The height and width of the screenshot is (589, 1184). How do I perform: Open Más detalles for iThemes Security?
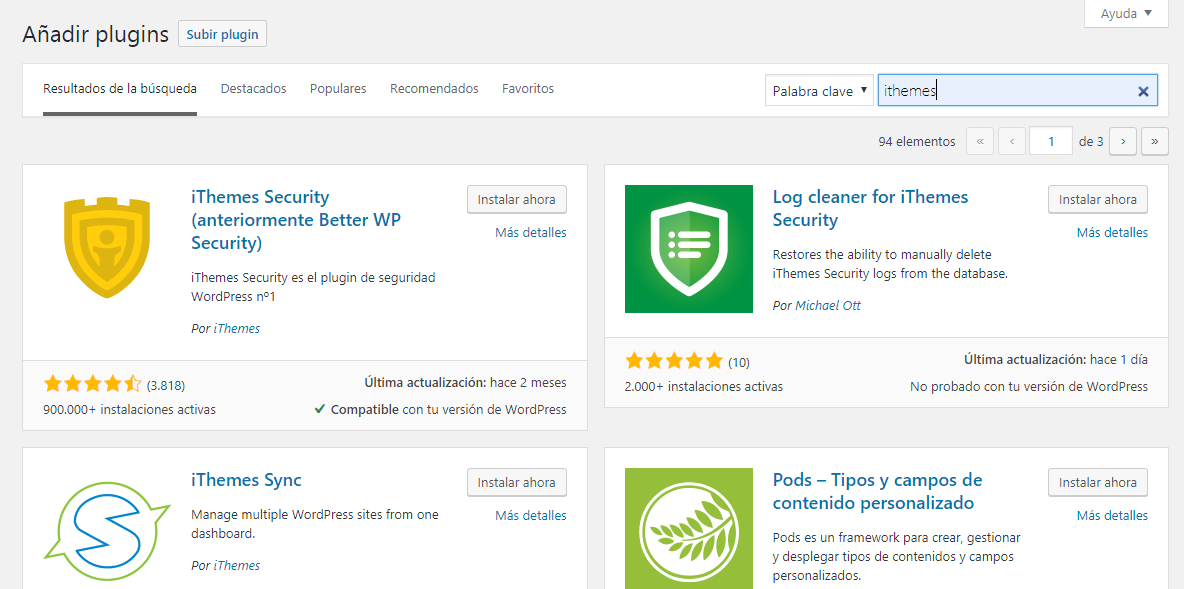(531, 233)
